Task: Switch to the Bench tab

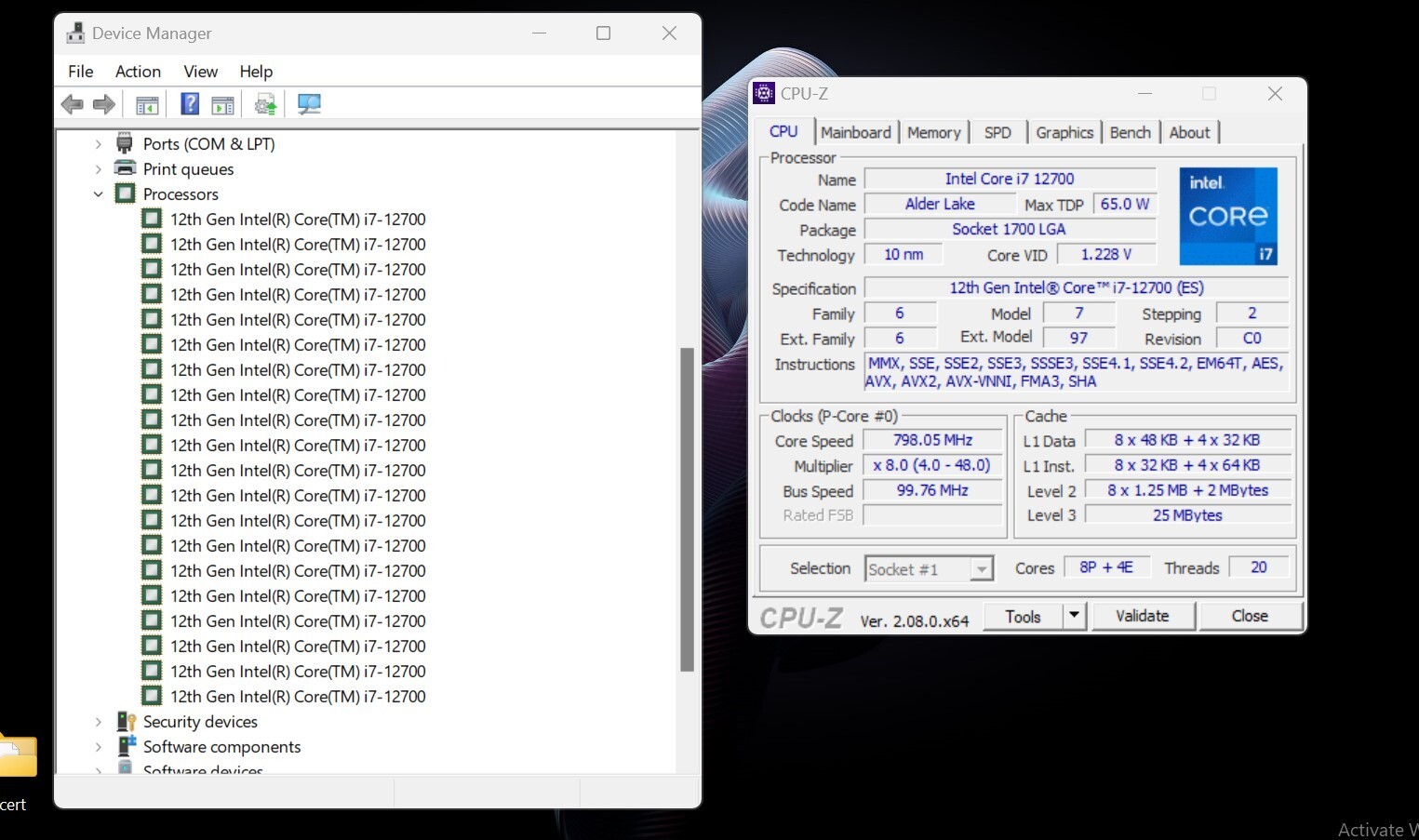Action: tap(1130, 132)
